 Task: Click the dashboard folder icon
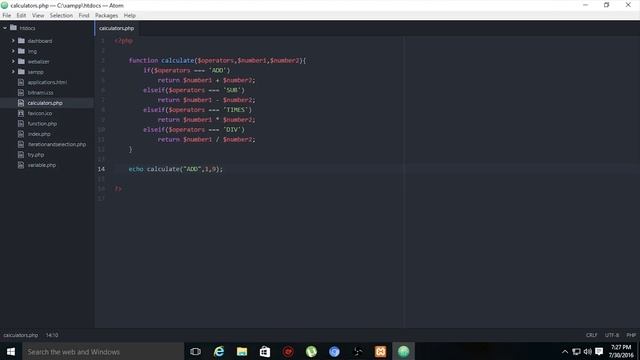(x=22, y=41)
